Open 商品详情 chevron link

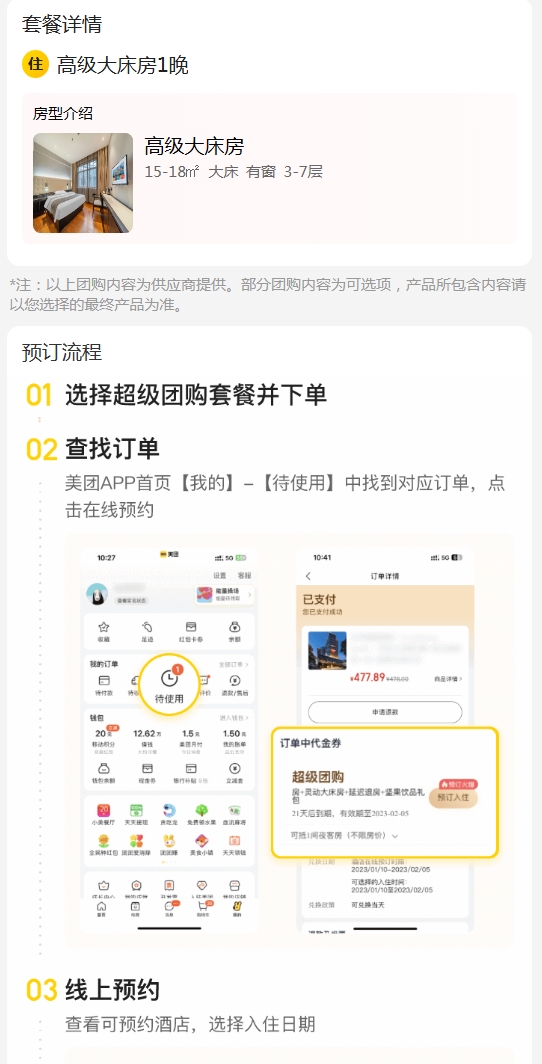(448, 678)
